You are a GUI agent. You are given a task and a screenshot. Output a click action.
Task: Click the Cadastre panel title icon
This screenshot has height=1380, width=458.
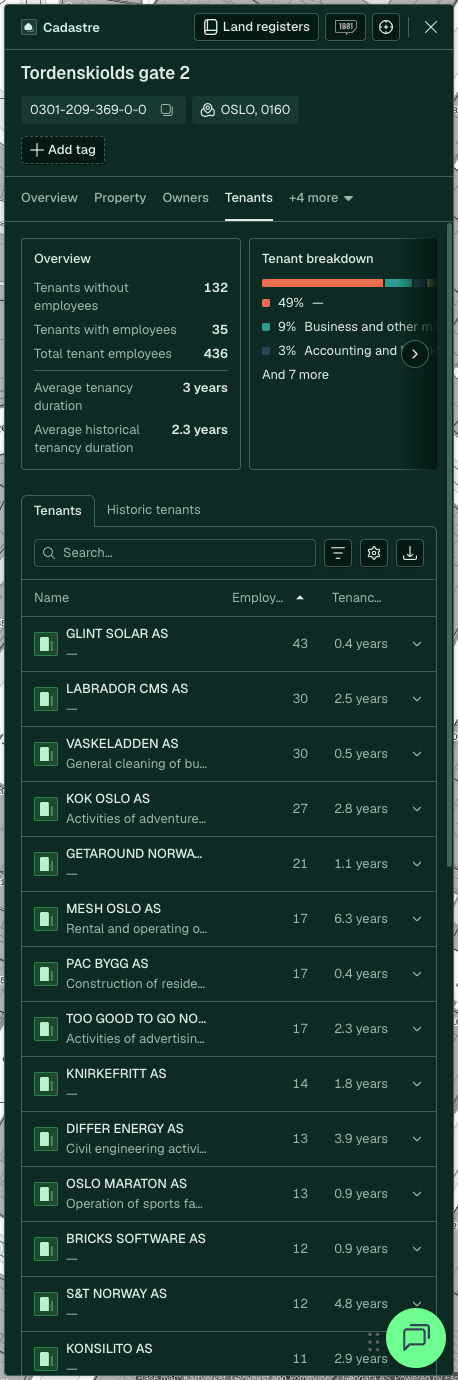coord(30,28)
